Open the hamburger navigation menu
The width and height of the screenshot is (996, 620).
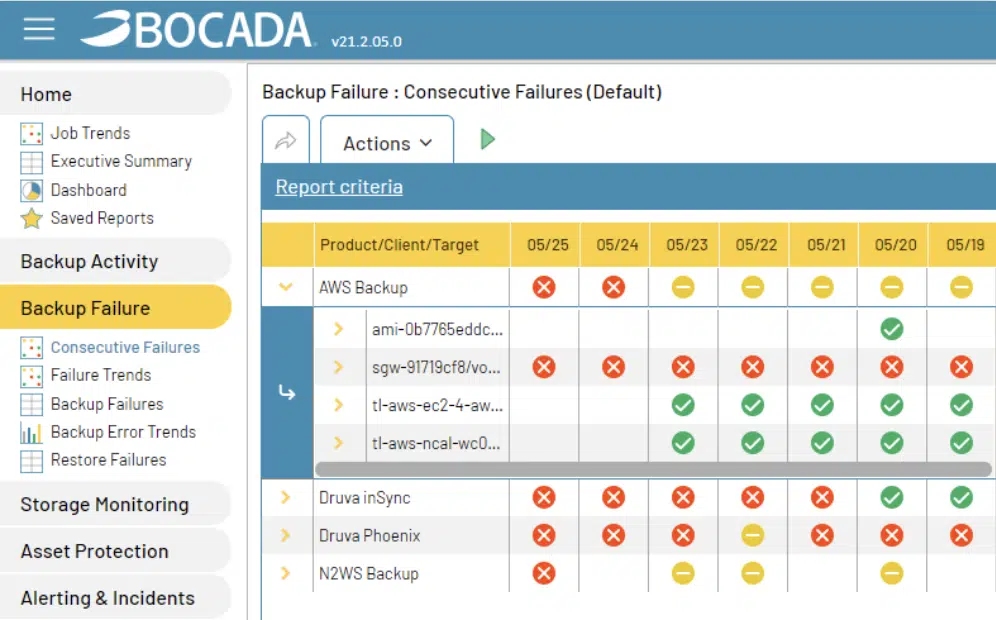[39, 29]
